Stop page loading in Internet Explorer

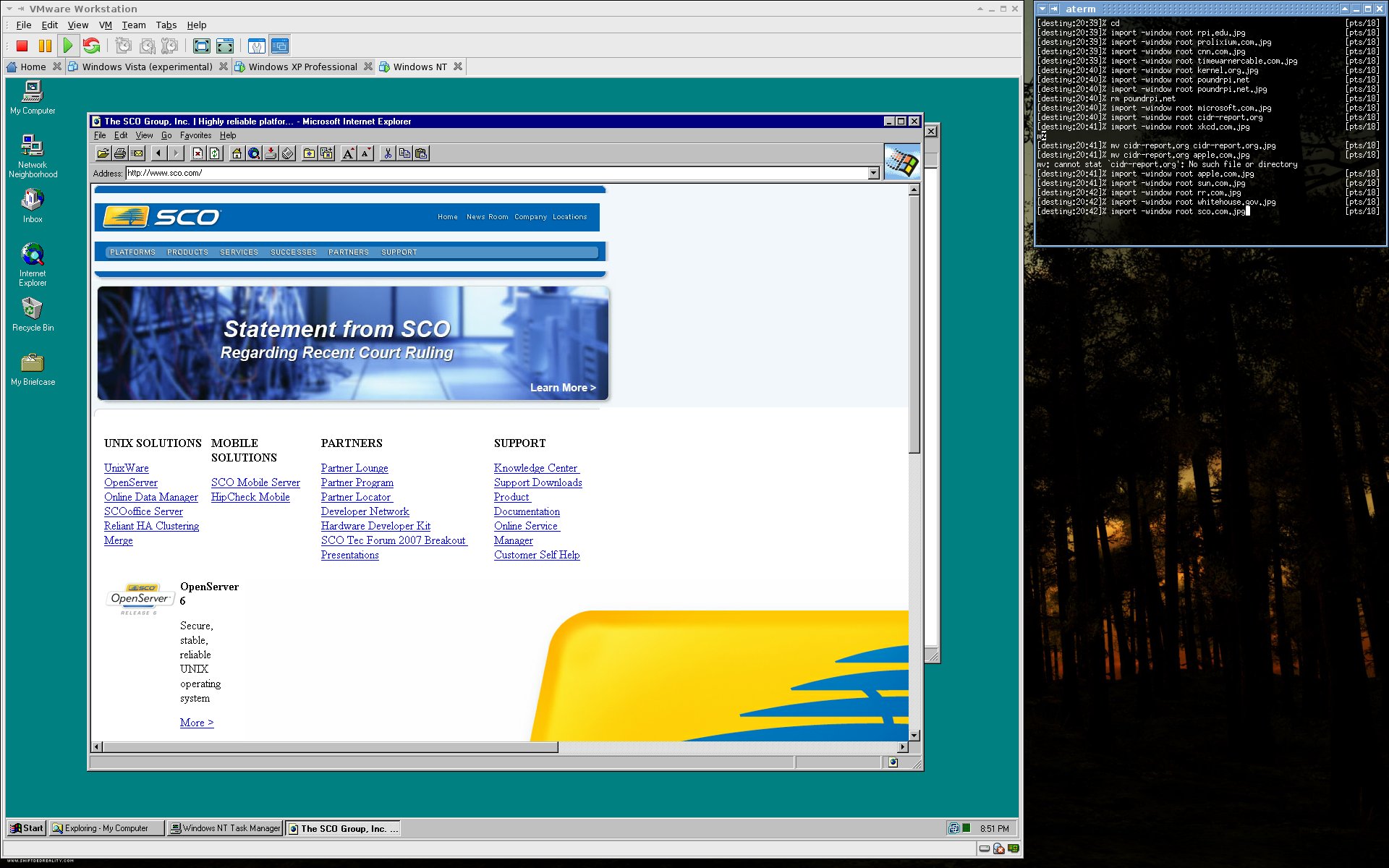coord(197,153)
